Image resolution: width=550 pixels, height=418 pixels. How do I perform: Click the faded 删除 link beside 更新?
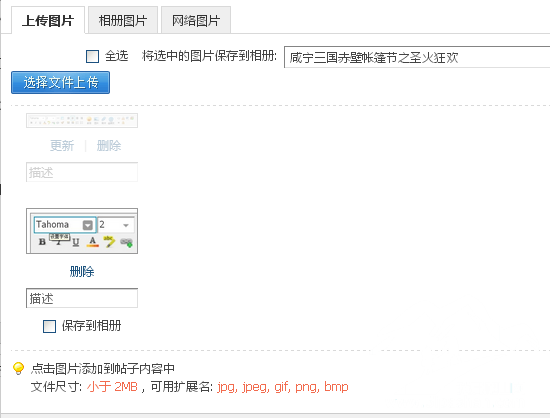tap(109, 145)
